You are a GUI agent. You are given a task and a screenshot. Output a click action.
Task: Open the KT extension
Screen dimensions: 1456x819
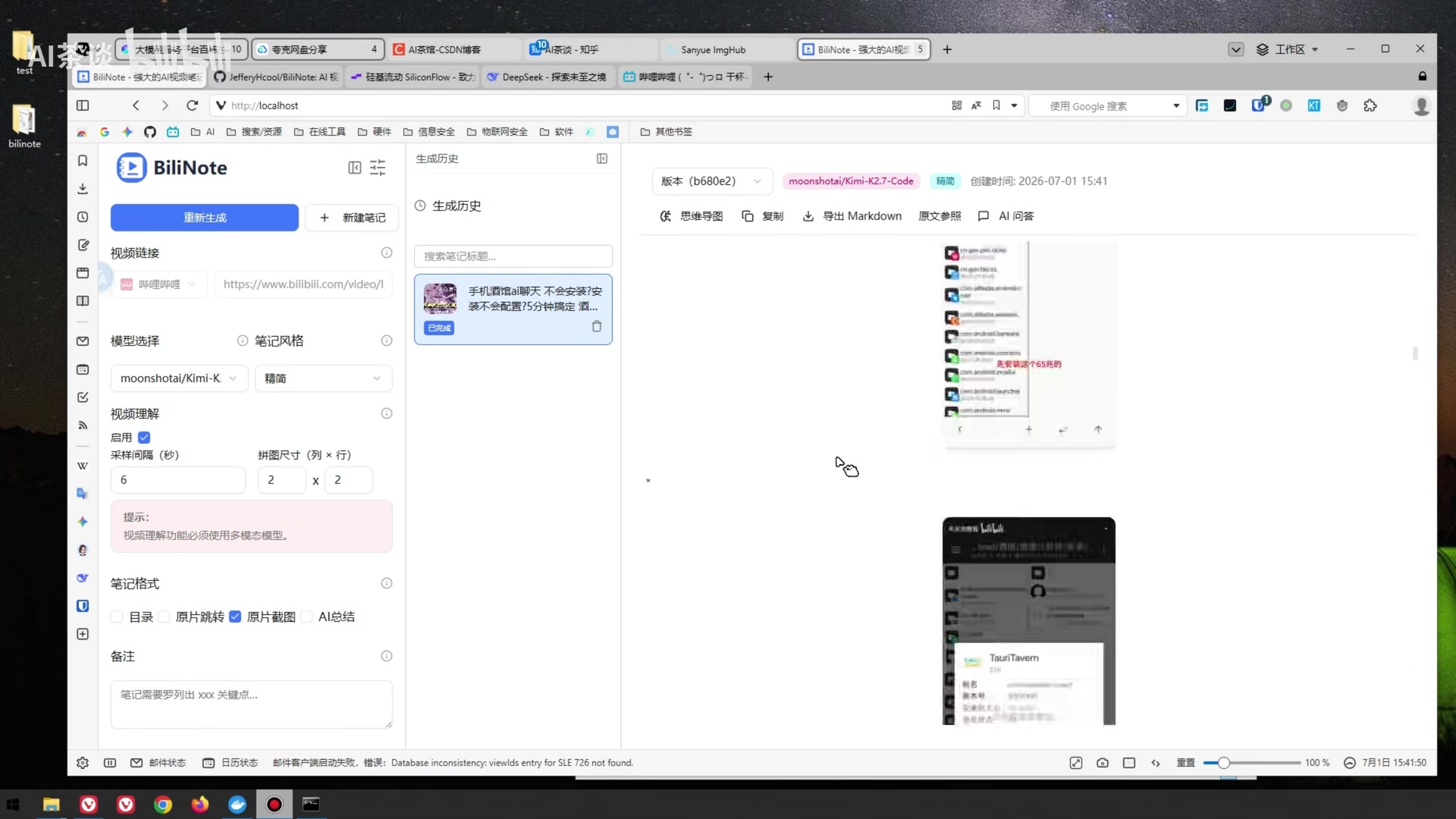(x=1314, y=105)
